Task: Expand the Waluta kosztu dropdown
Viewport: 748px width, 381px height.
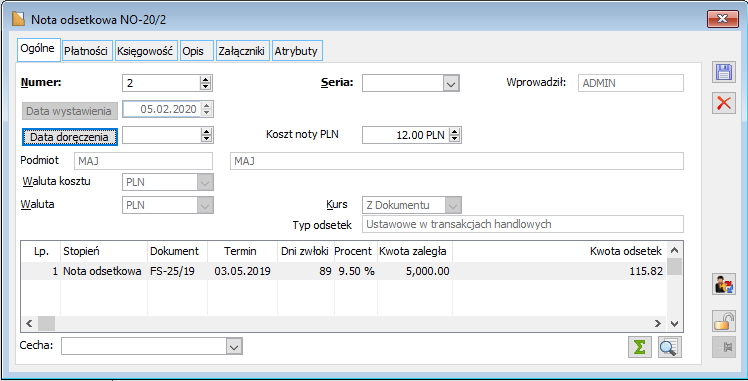Action: (205, 182)
